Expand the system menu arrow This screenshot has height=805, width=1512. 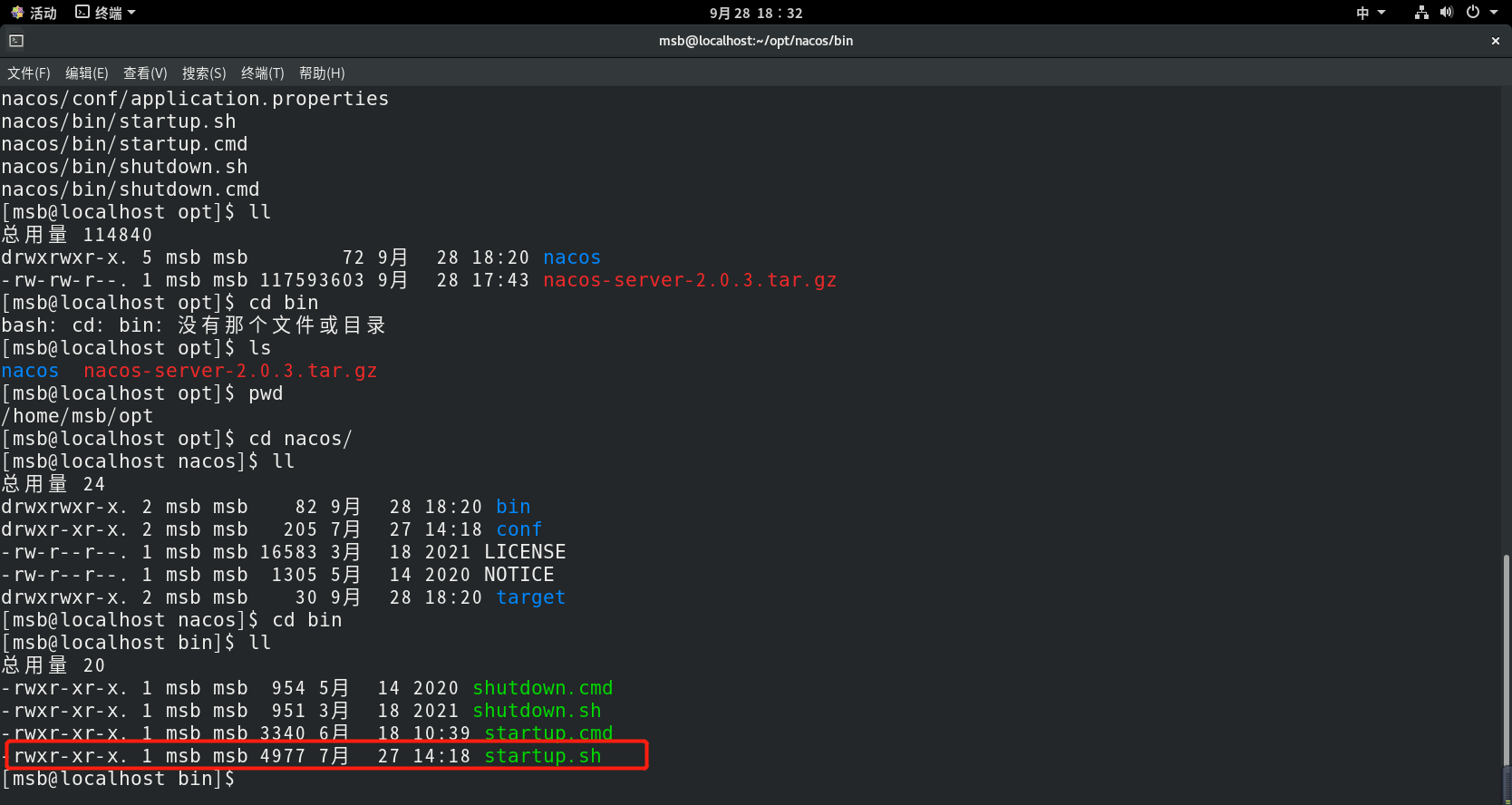1494,13
